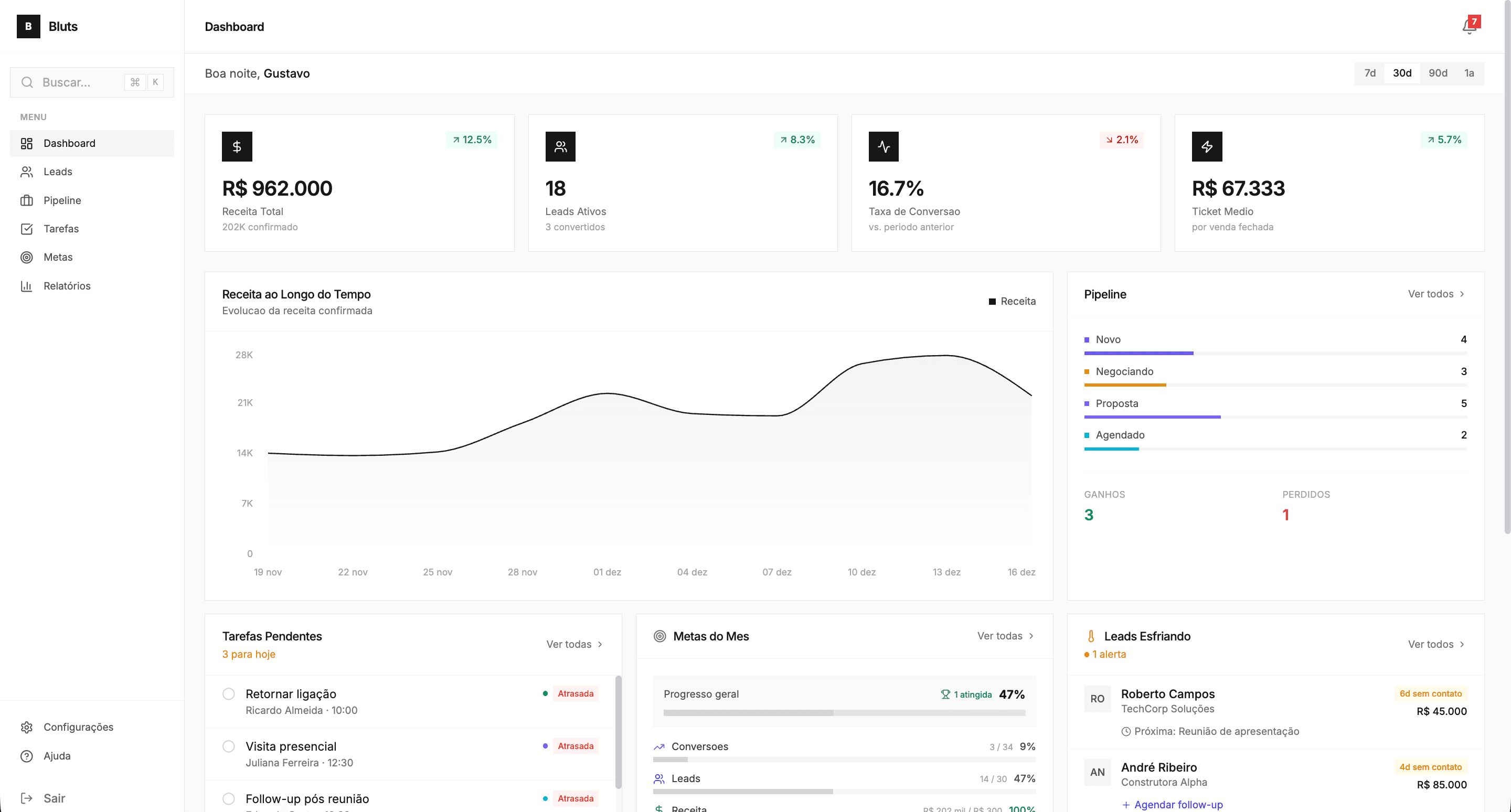This screenshot has width=1511, height=812.
Task: Mark 'Retornar ligação' task as complete
Action: pos(229,693)
